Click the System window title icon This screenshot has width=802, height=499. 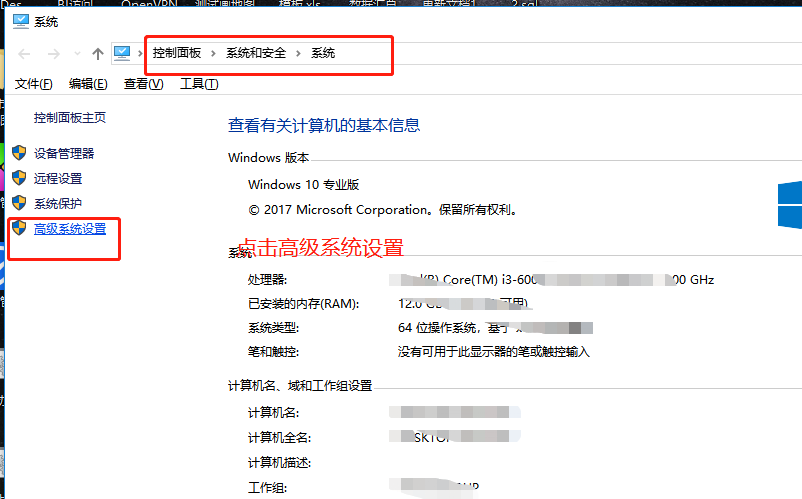[21, 21]
